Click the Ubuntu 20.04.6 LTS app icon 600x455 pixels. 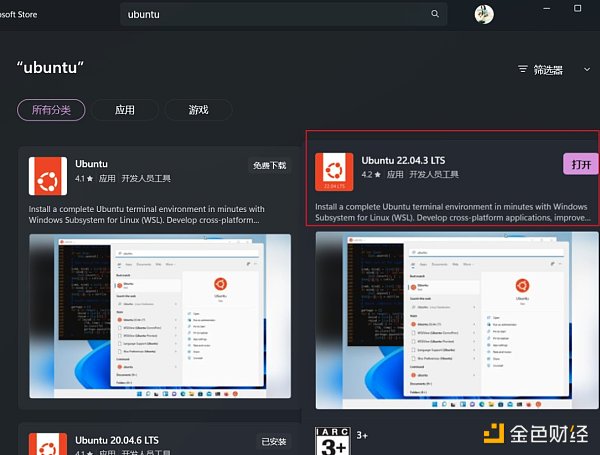coord(47,444)
